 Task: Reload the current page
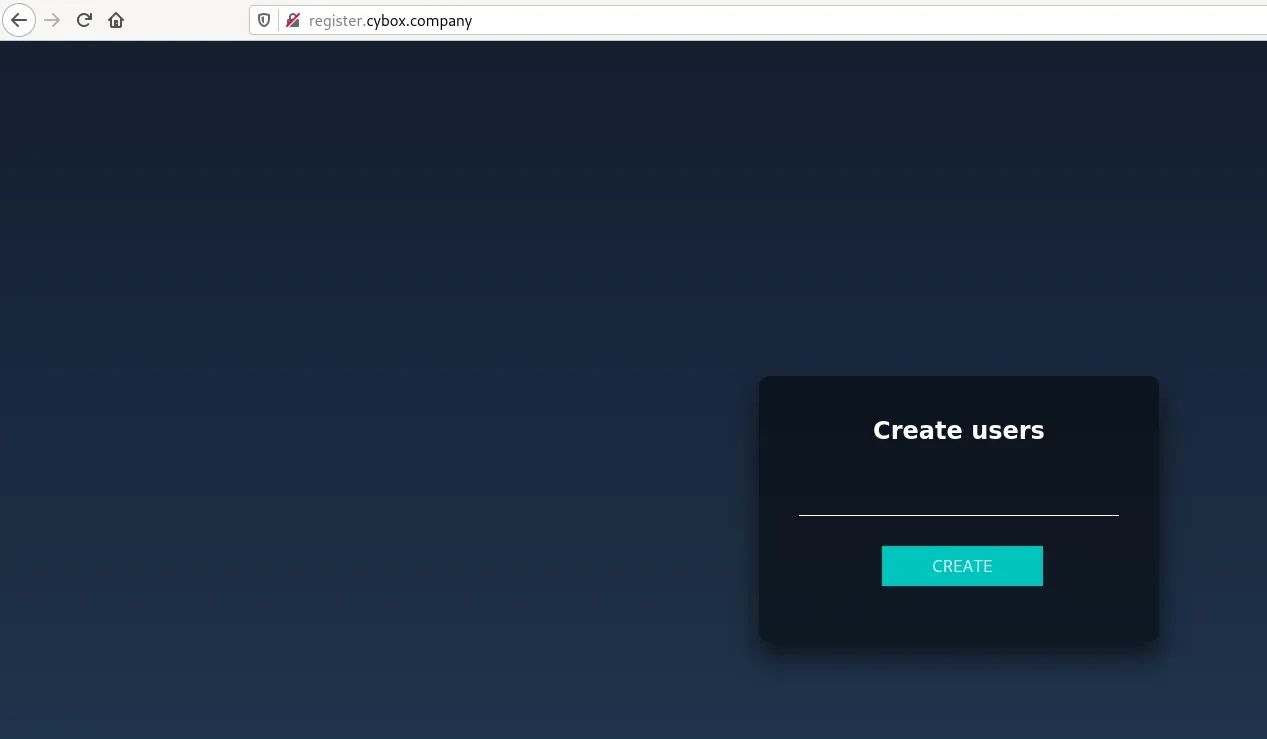[x=84, y=20]
